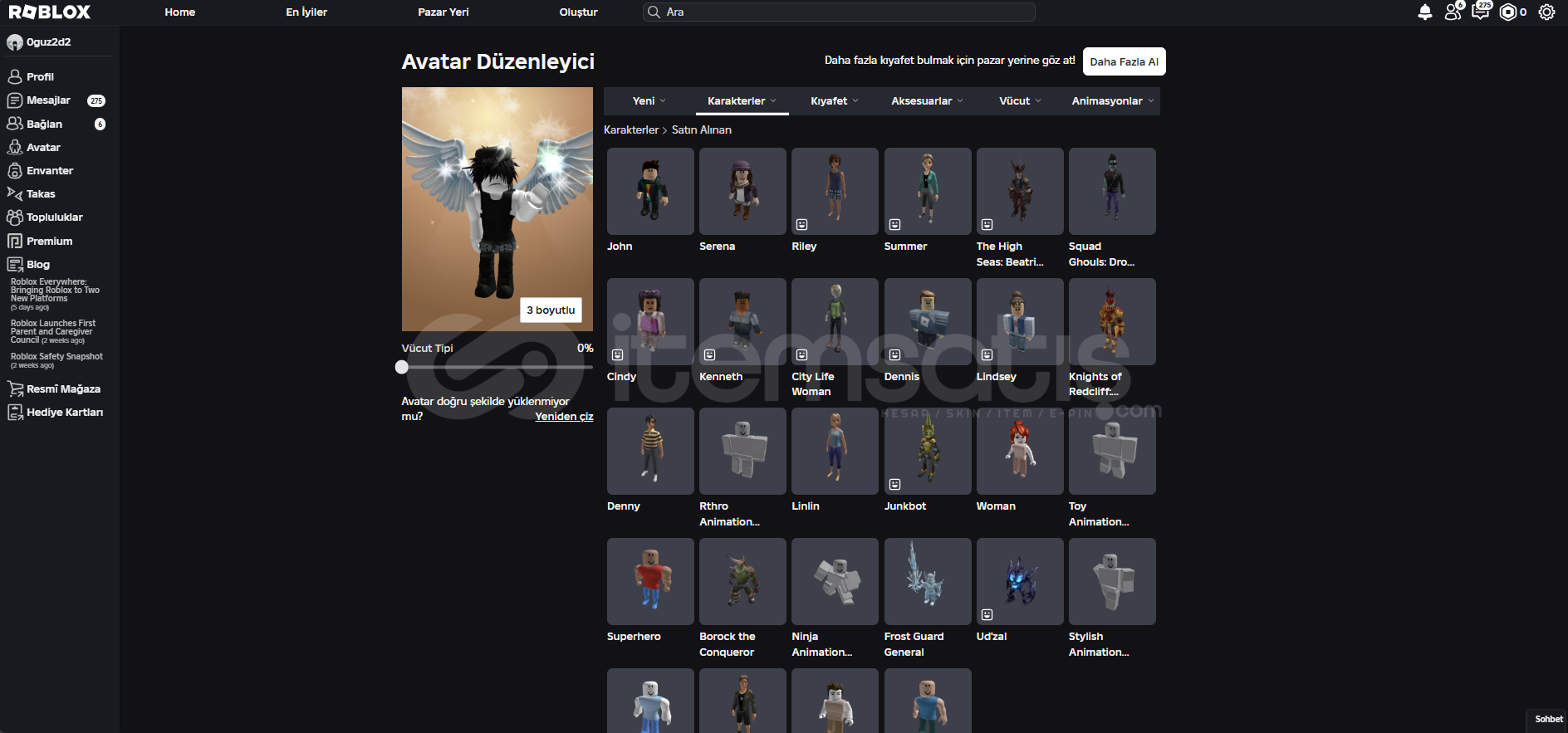Click the Roblox logo
This screenshot has width=1568, height=733.
click(50, 12)
